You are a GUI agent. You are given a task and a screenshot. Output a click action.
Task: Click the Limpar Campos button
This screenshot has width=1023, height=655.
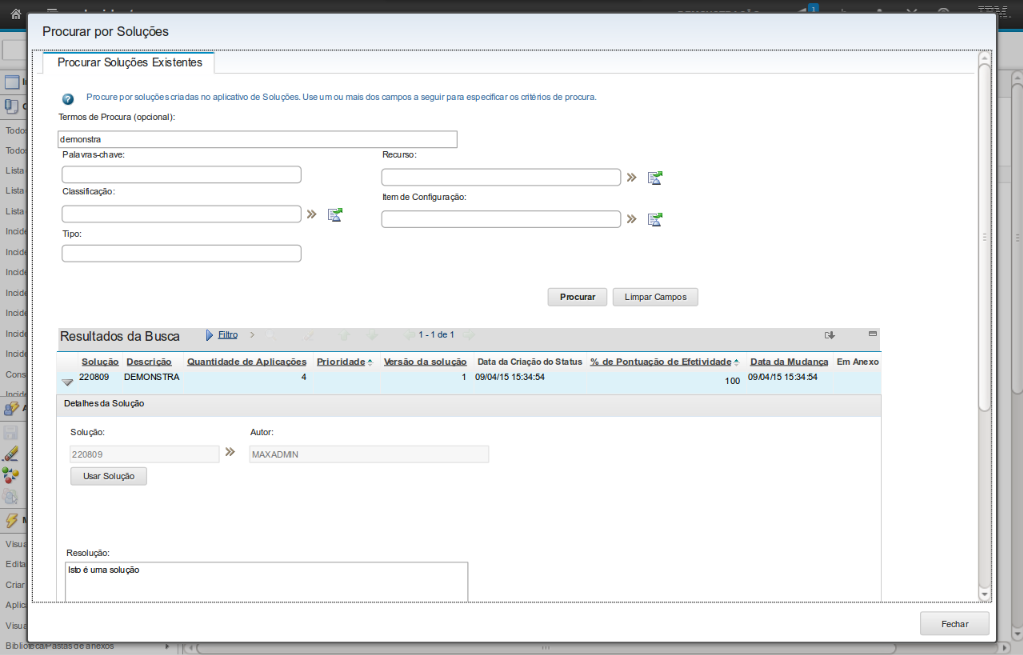click(x=655, y=297)
